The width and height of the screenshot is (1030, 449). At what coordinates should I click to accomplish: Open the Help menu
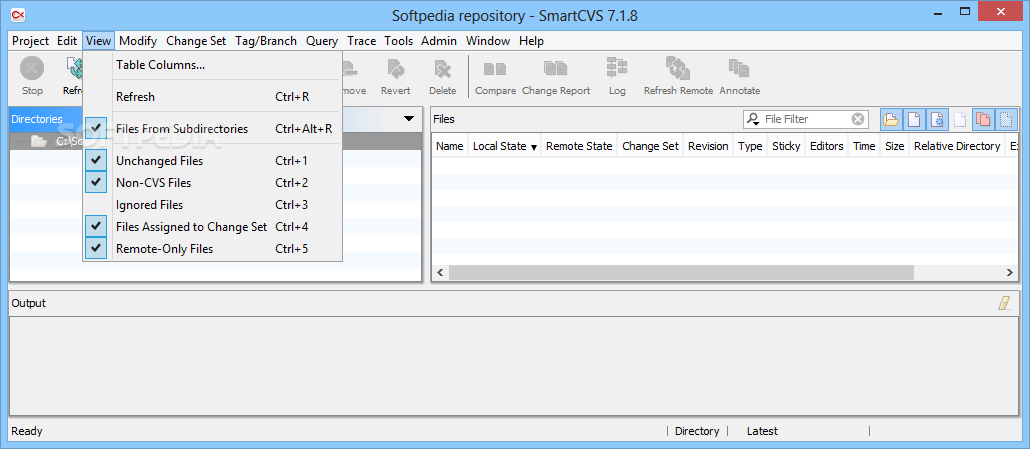(531, 41)
